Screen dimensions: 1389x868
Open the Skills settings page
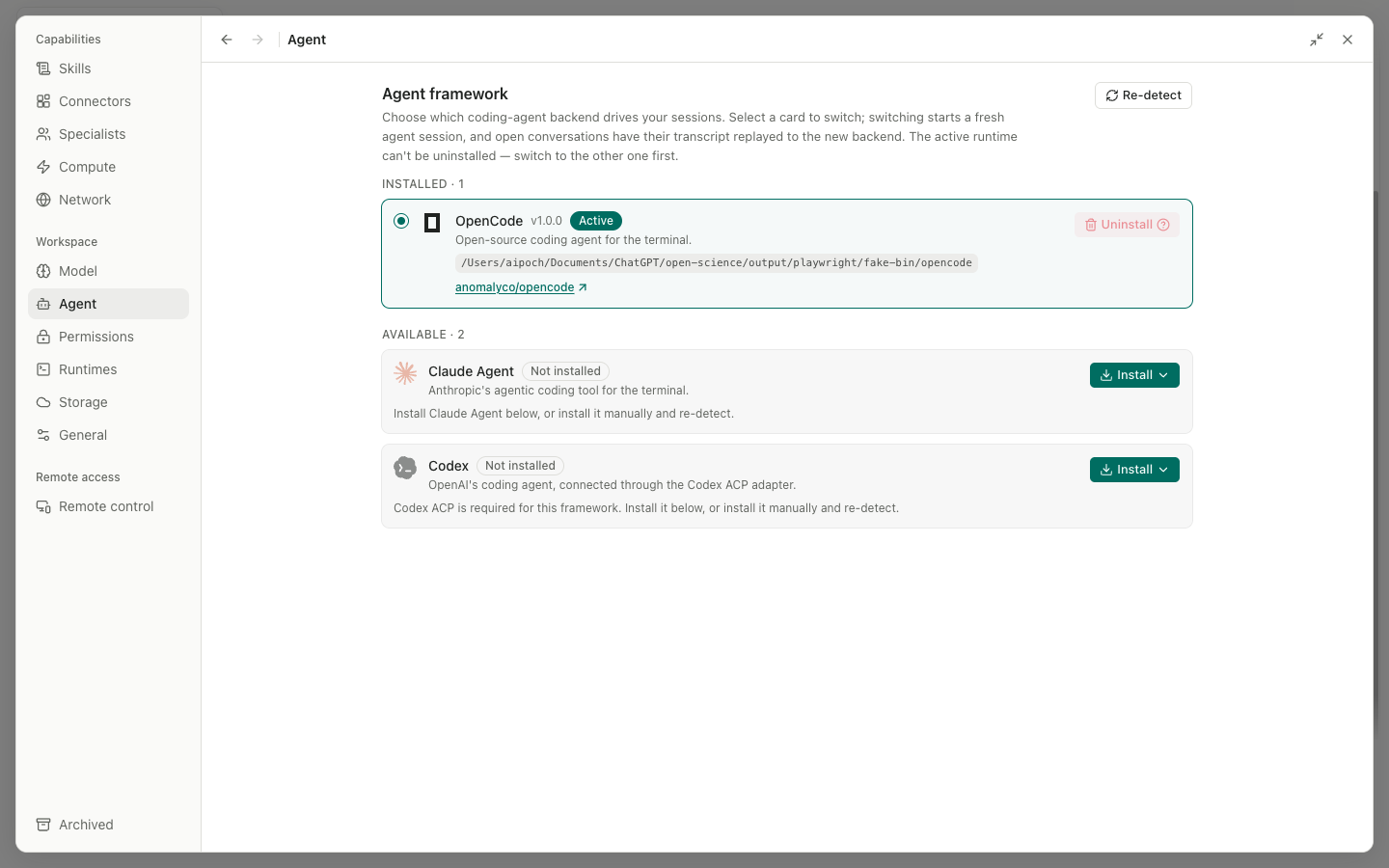pos(108,68)
